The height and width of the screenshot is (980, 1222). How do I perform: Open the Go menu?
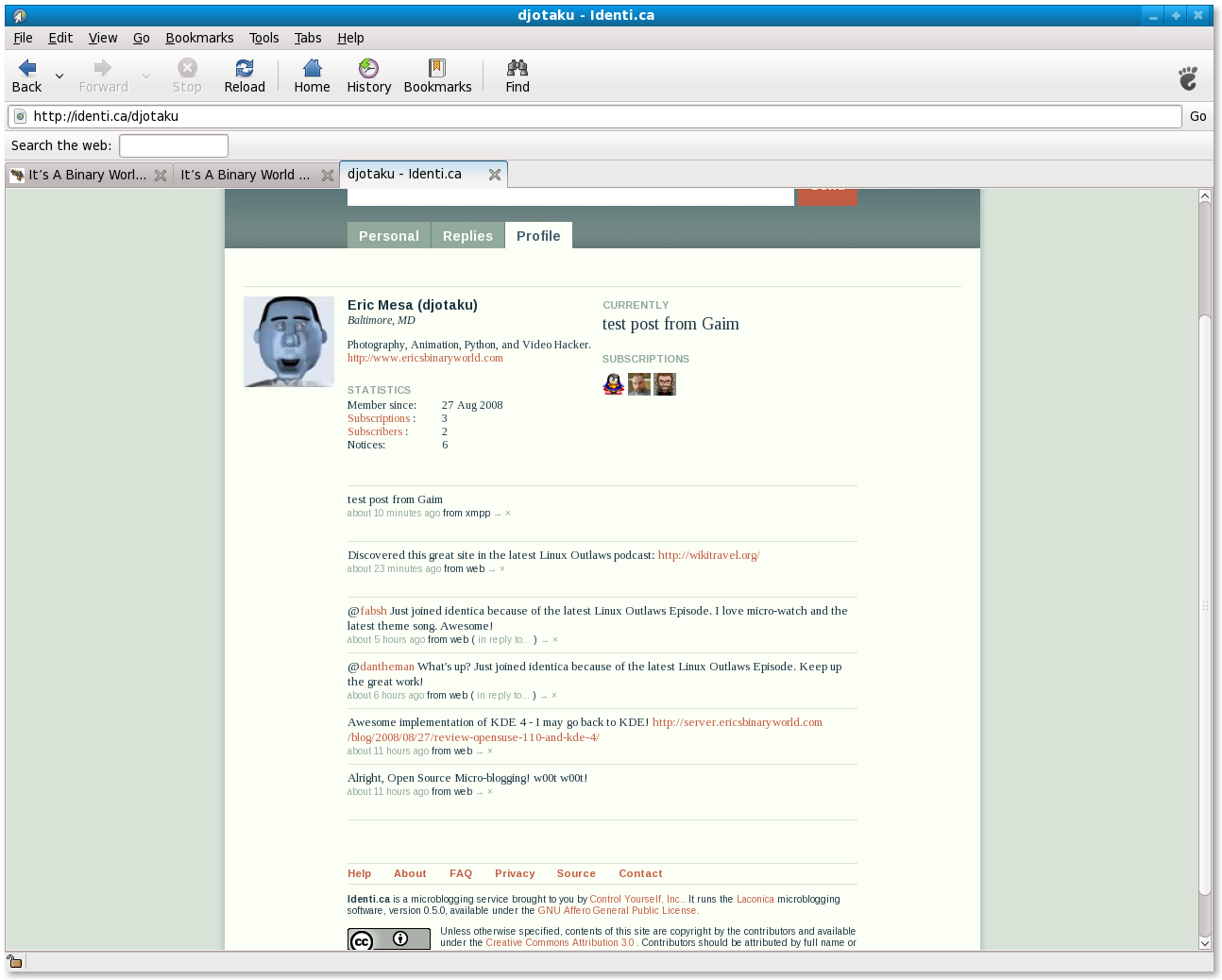pyautogui.click(x=142, y=38)
